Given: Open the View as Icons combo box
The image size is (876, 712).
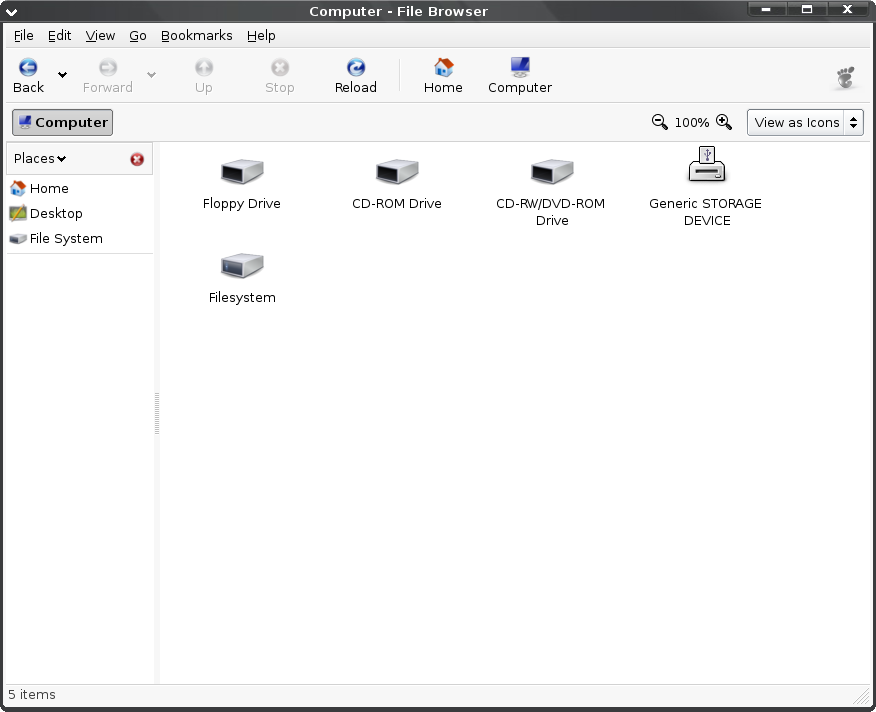Looking at the screenshot, I should coord(805,122).
